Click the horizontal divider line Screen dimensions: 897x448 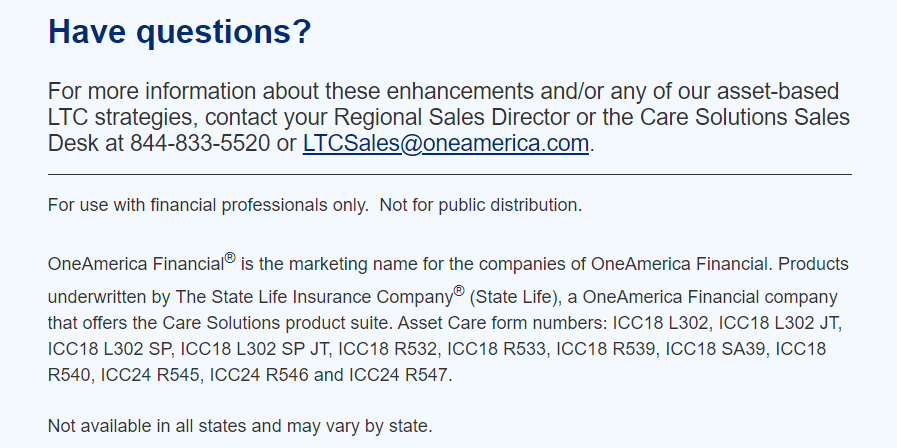(x=450, y=174)
